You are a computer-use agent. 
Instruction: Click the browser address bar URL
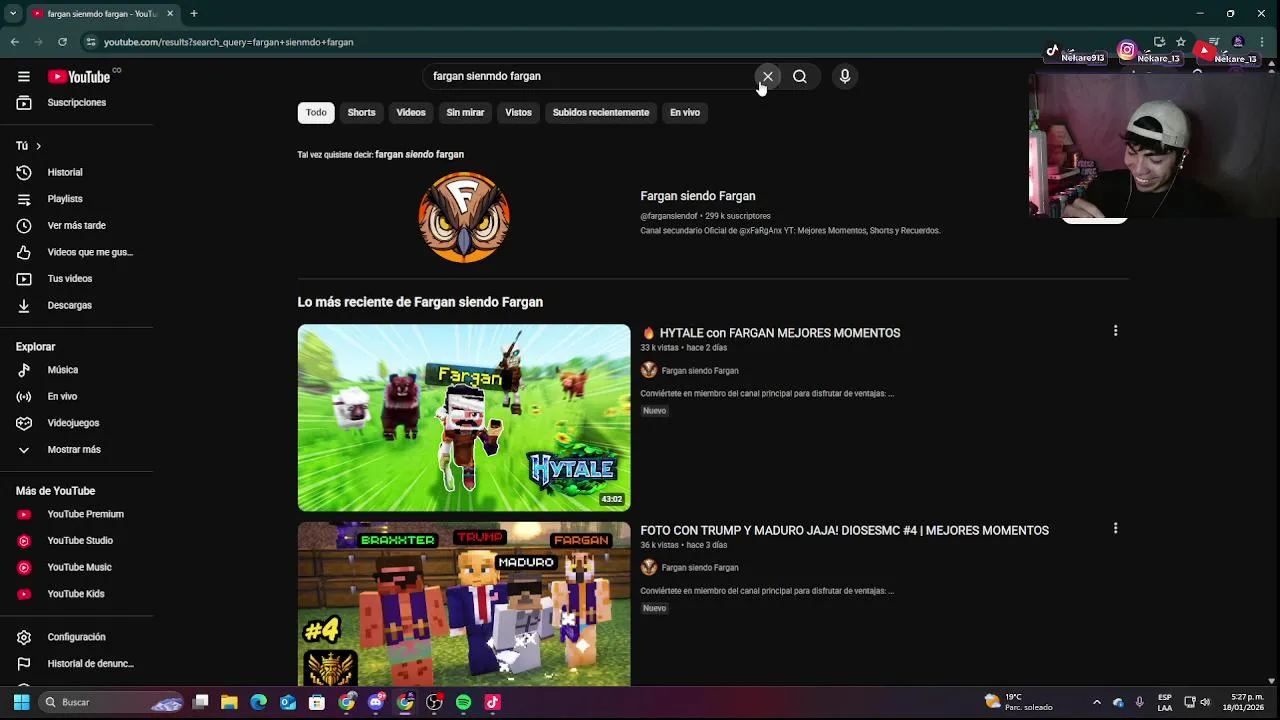tap(228, 42)
